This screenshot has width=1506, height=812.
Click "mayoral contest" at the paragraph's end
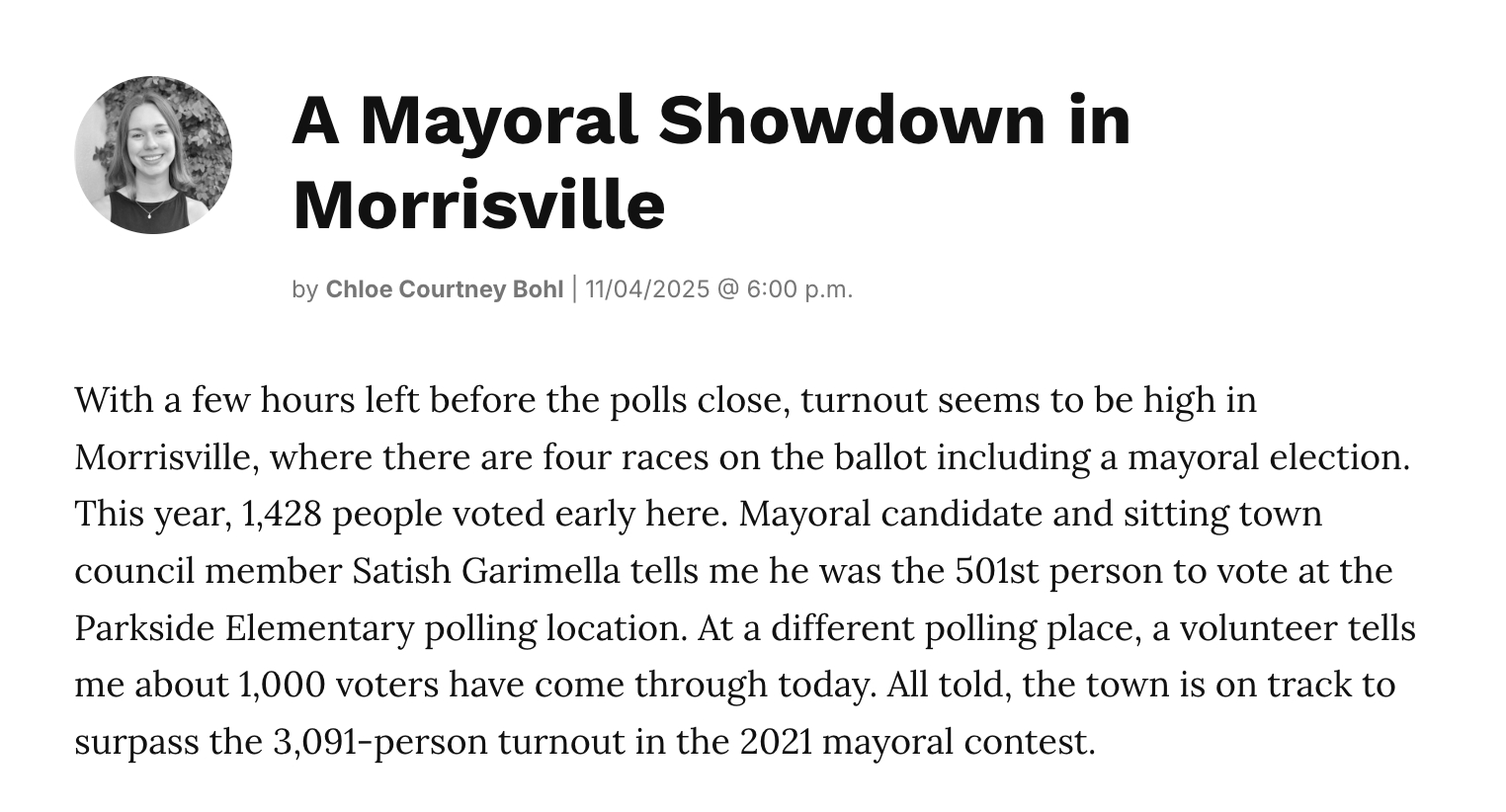(x=959, y=742)
